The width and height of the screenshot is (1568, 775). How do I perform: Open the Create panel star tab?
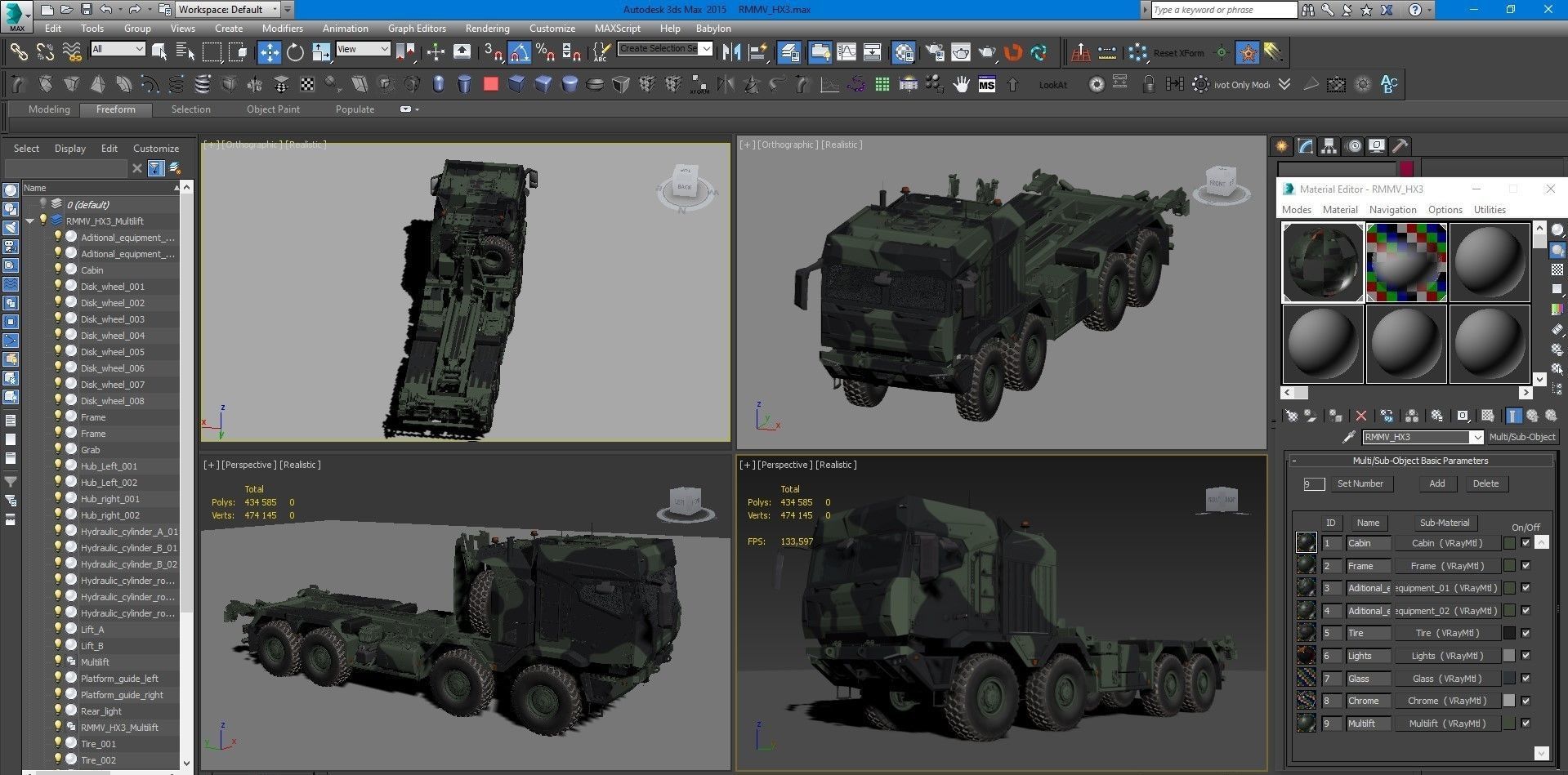1281,146
